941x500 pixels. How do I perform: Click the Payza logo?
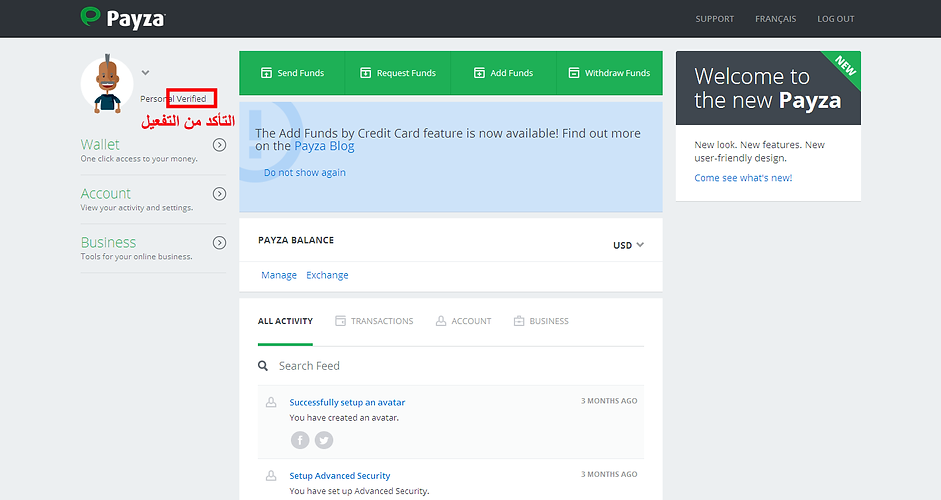pos(123,18)
